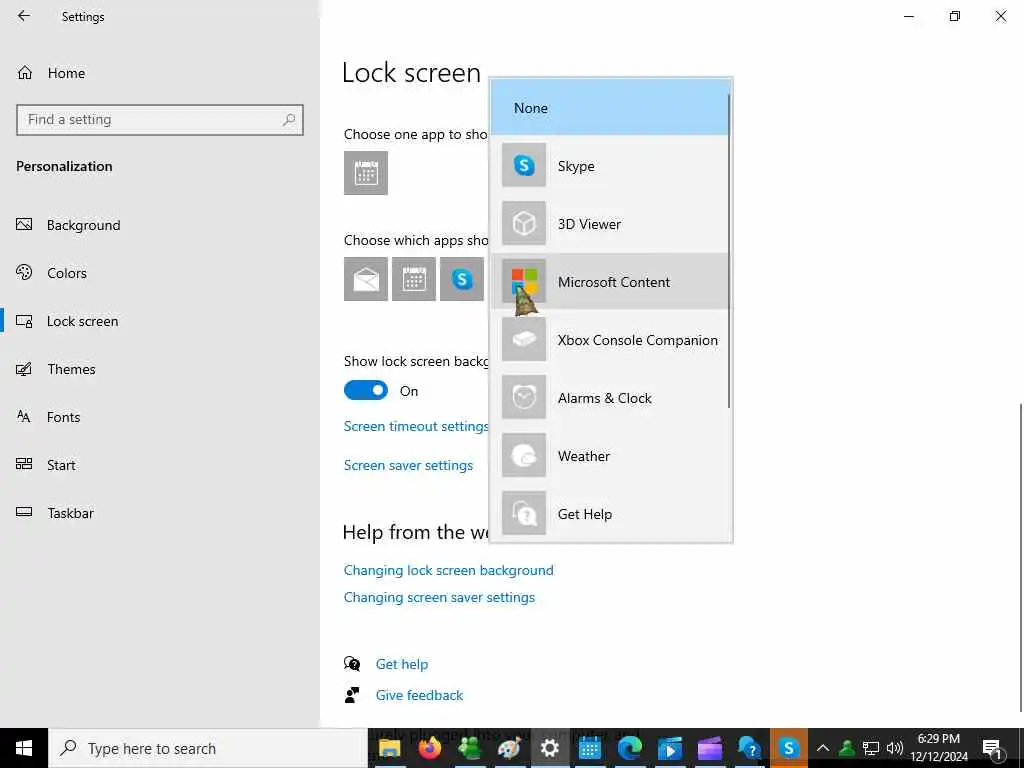Click the Get help chat icon
Screen dimensions: 1024x768
[352, 664]
